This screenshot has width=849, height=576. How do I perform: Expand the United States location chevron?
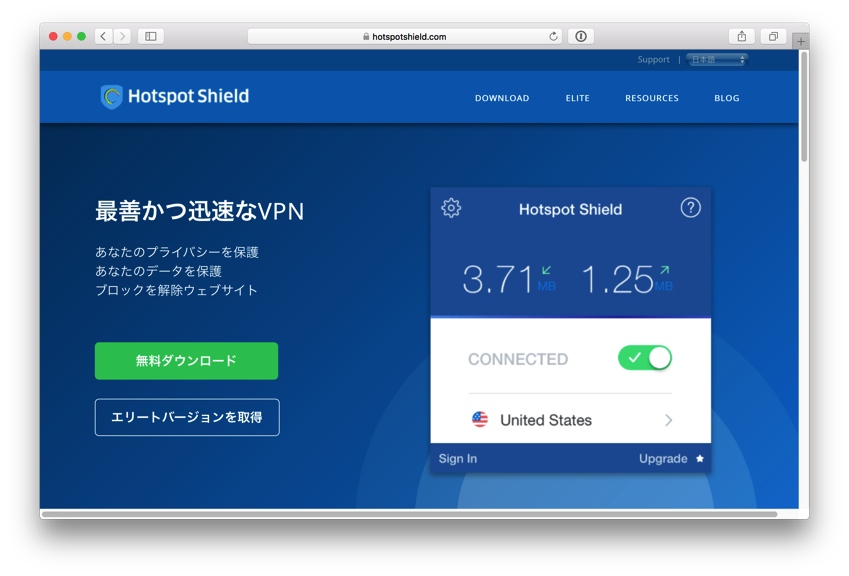click(669, 420)
